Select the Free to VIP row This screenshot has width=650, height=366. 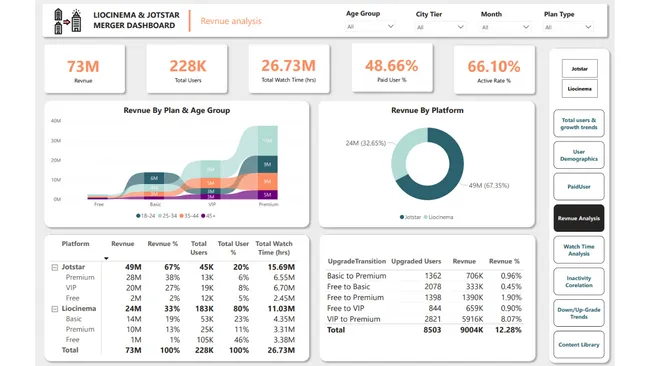(x=424, y=308)
